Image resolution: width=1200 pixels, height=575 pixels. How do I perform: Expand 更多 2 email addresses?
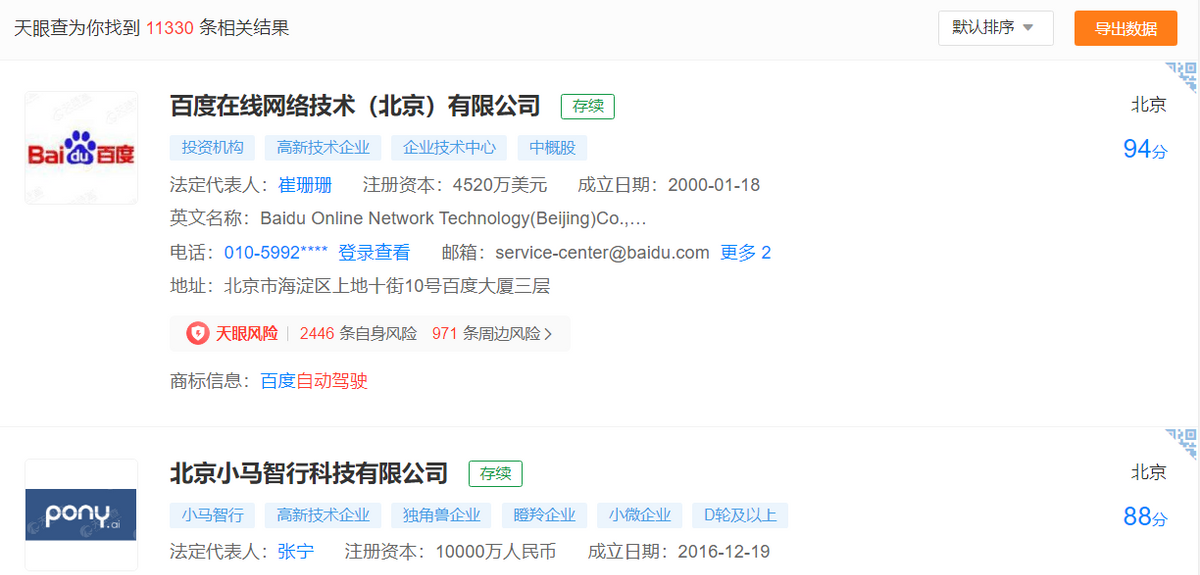745,253
